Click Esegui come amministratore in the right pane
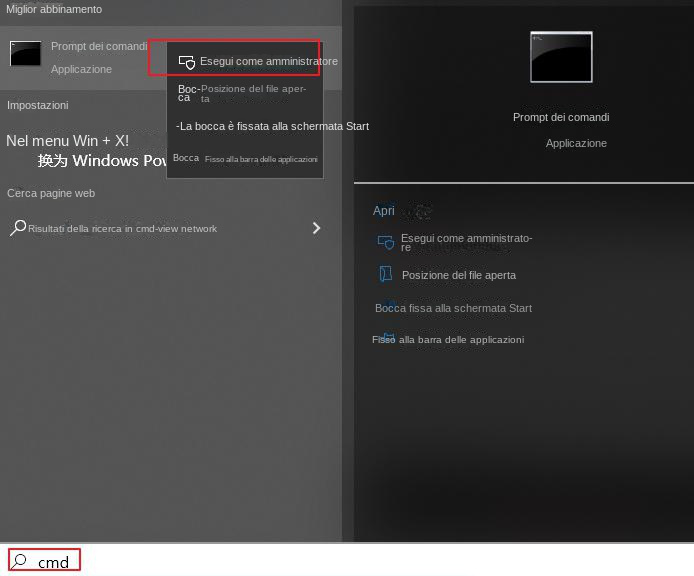The image size is (694, 576). [x=467, y=242]
